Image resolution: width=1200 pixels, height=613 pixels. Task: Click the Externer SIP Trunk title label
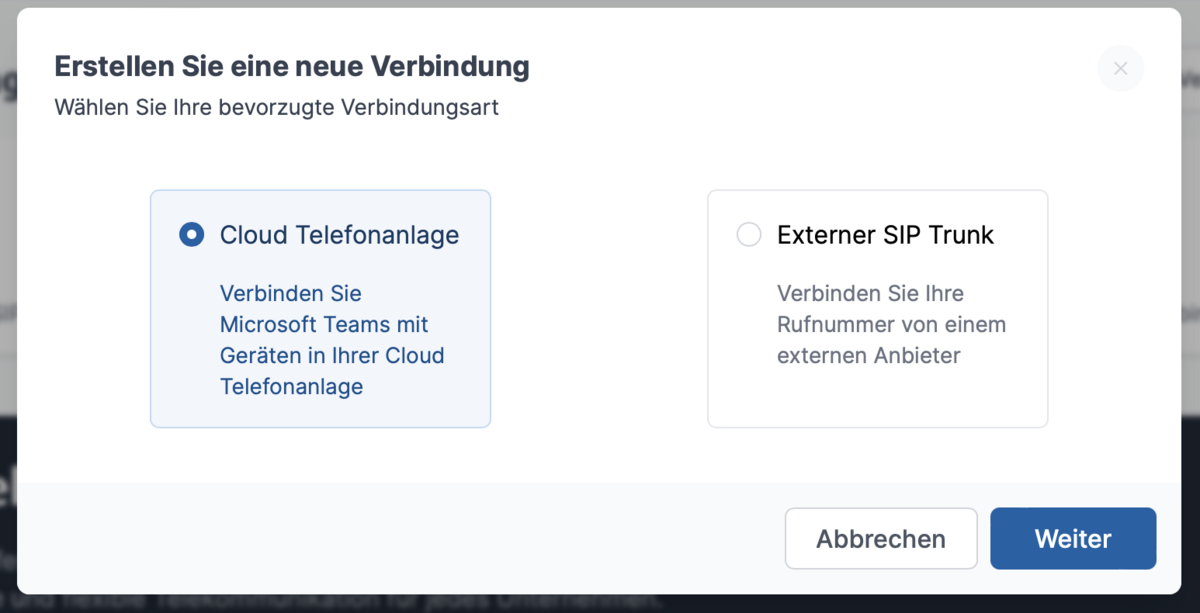click(885, 235)
